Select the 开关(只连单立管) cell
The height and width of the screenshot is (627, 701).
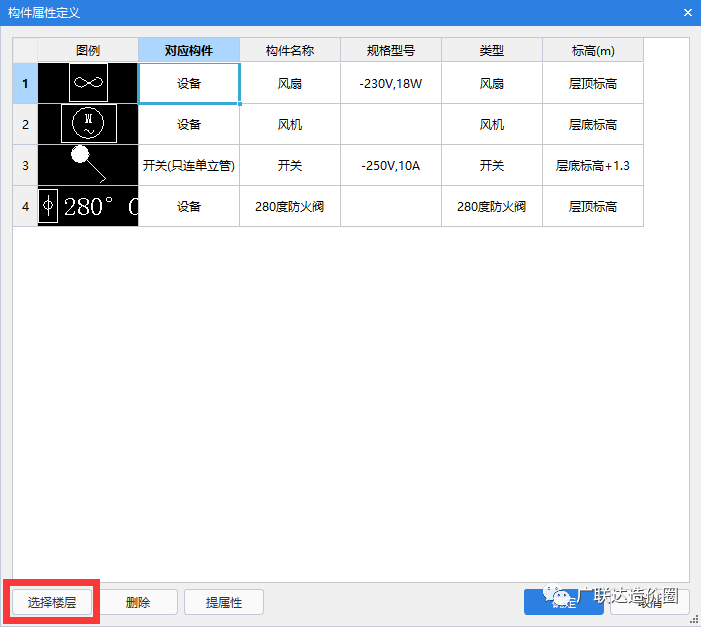click(189, 165)
